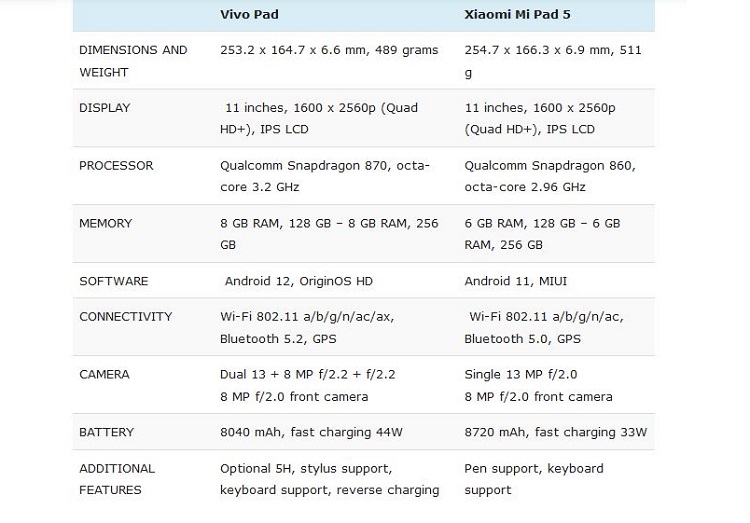
Task: Click the Qualcomm Snapdragon 860 processor cell
Action: (550, 176)
